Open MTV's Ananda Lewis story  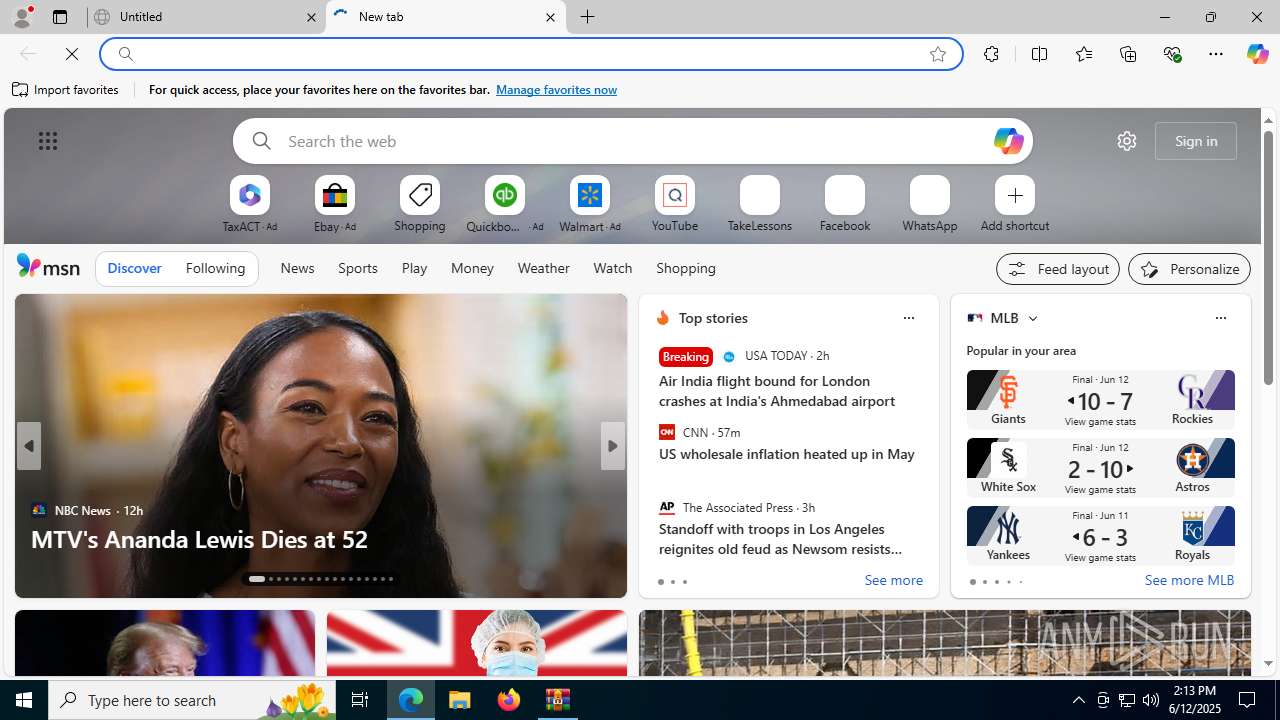click(x=199, y=539)
